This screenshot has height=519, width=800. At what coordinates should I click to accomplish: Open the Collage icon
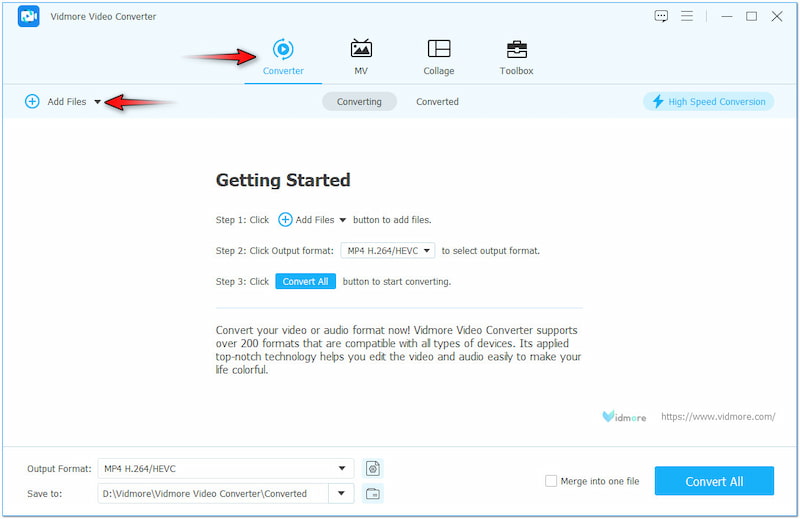(438, 49)
